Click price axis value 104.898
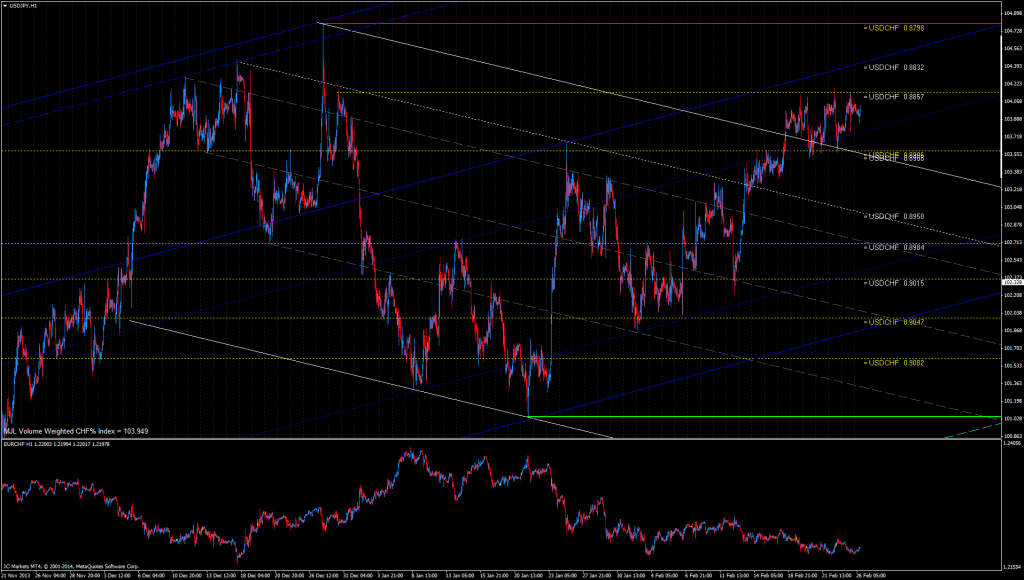1024x580 pixels. (x=1013, y=13)
